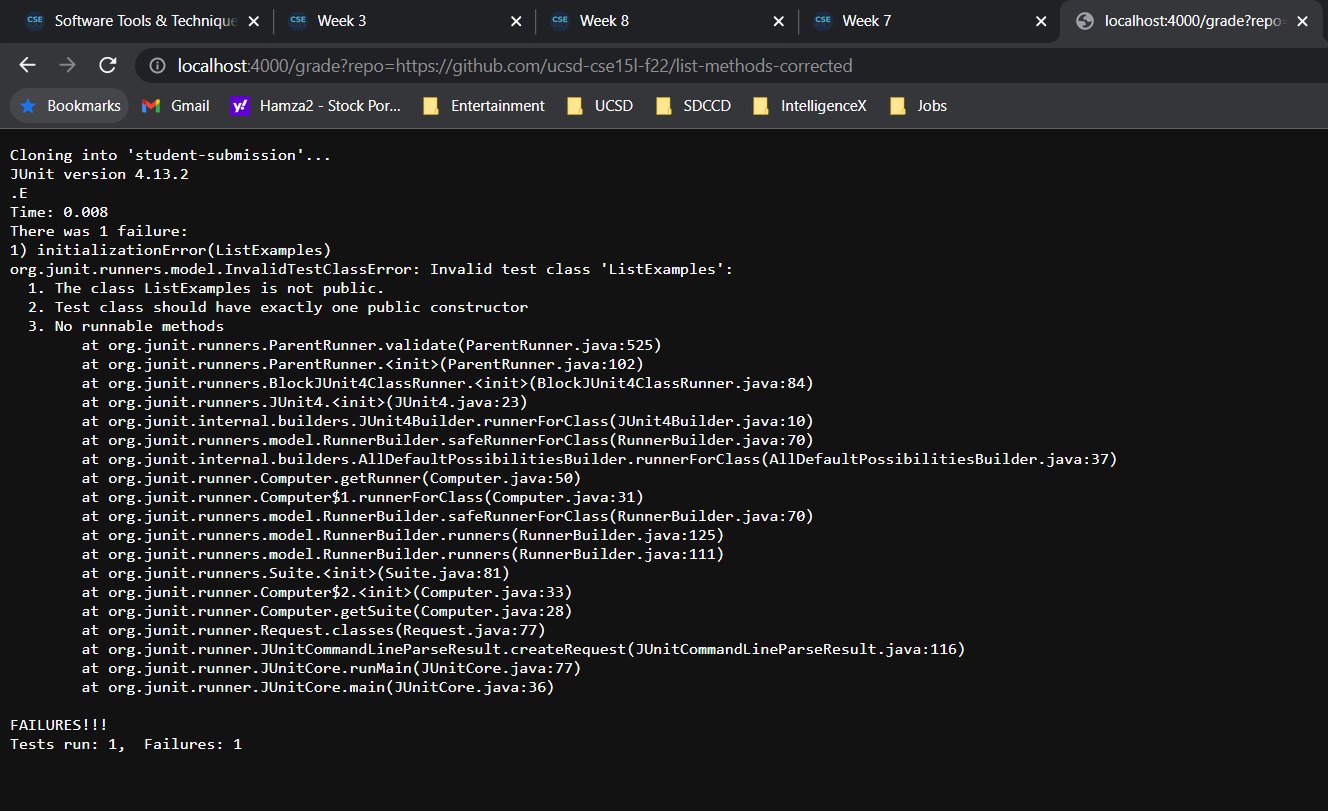Click JUnitCore.runMain(JUnitCore.java:77) line
The height and width of the screenshot is (811, 1328).
click(x=332, y=668)
